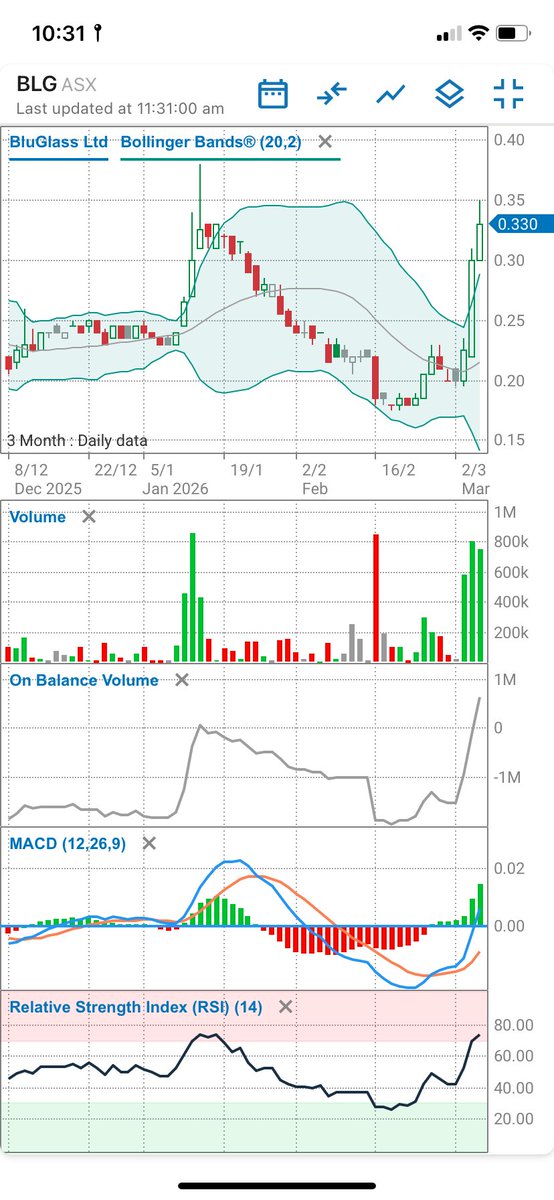
Task: Tap the 10:31 status bar clock
Action: pos(59,33)
